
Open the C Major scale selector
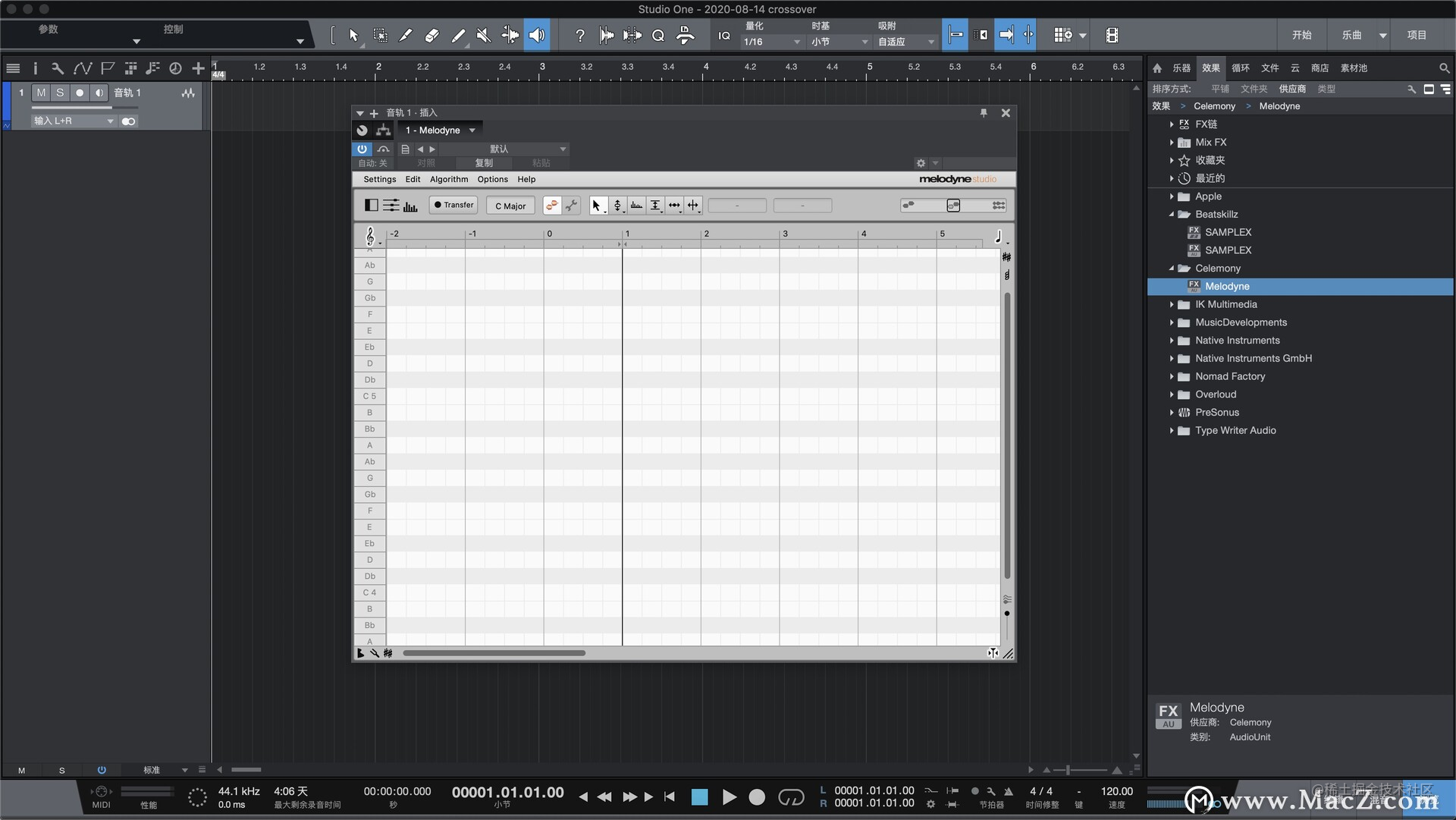(x=510, y=205)
